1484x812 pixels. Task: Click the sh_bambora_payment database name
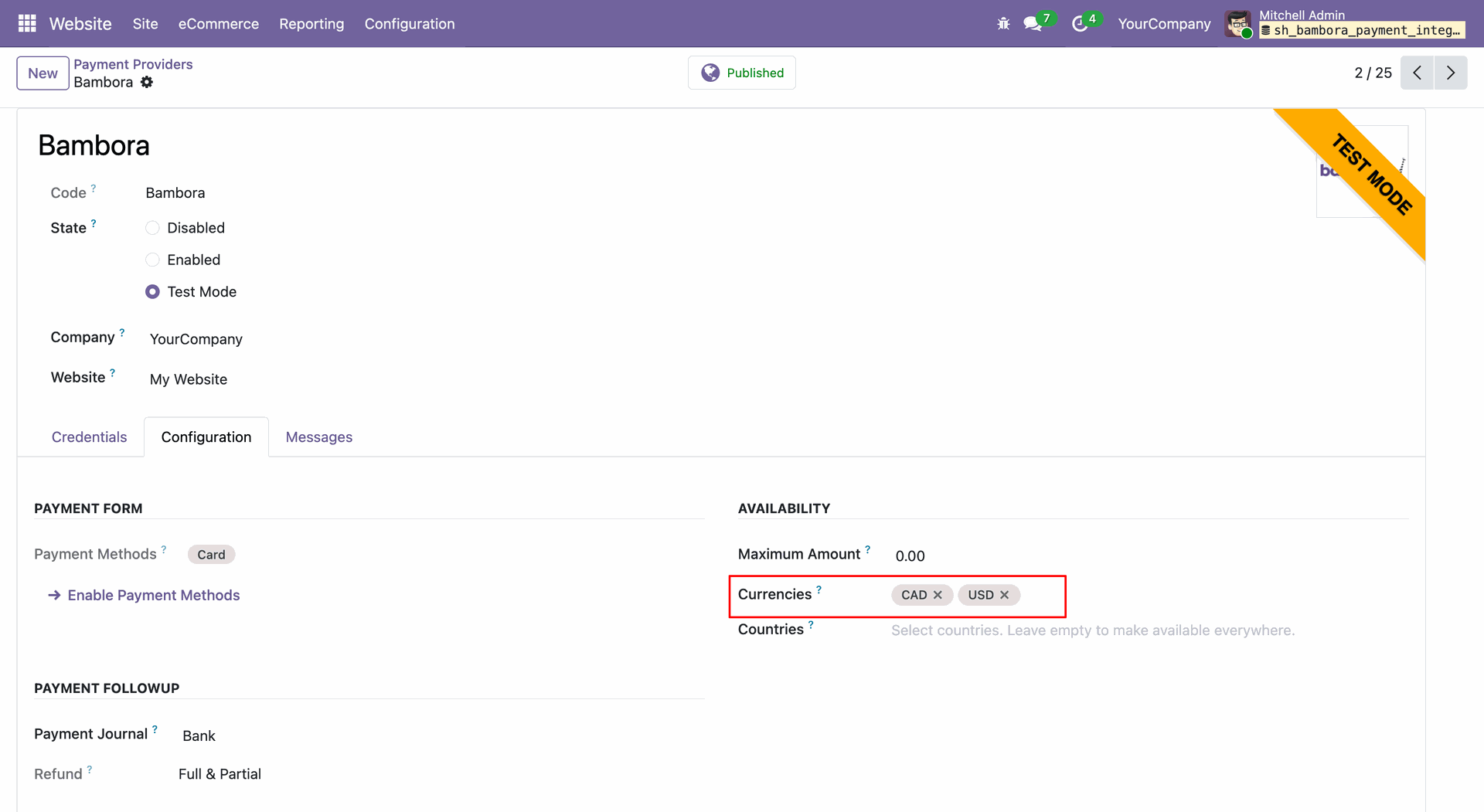[x=1362, y=31]
